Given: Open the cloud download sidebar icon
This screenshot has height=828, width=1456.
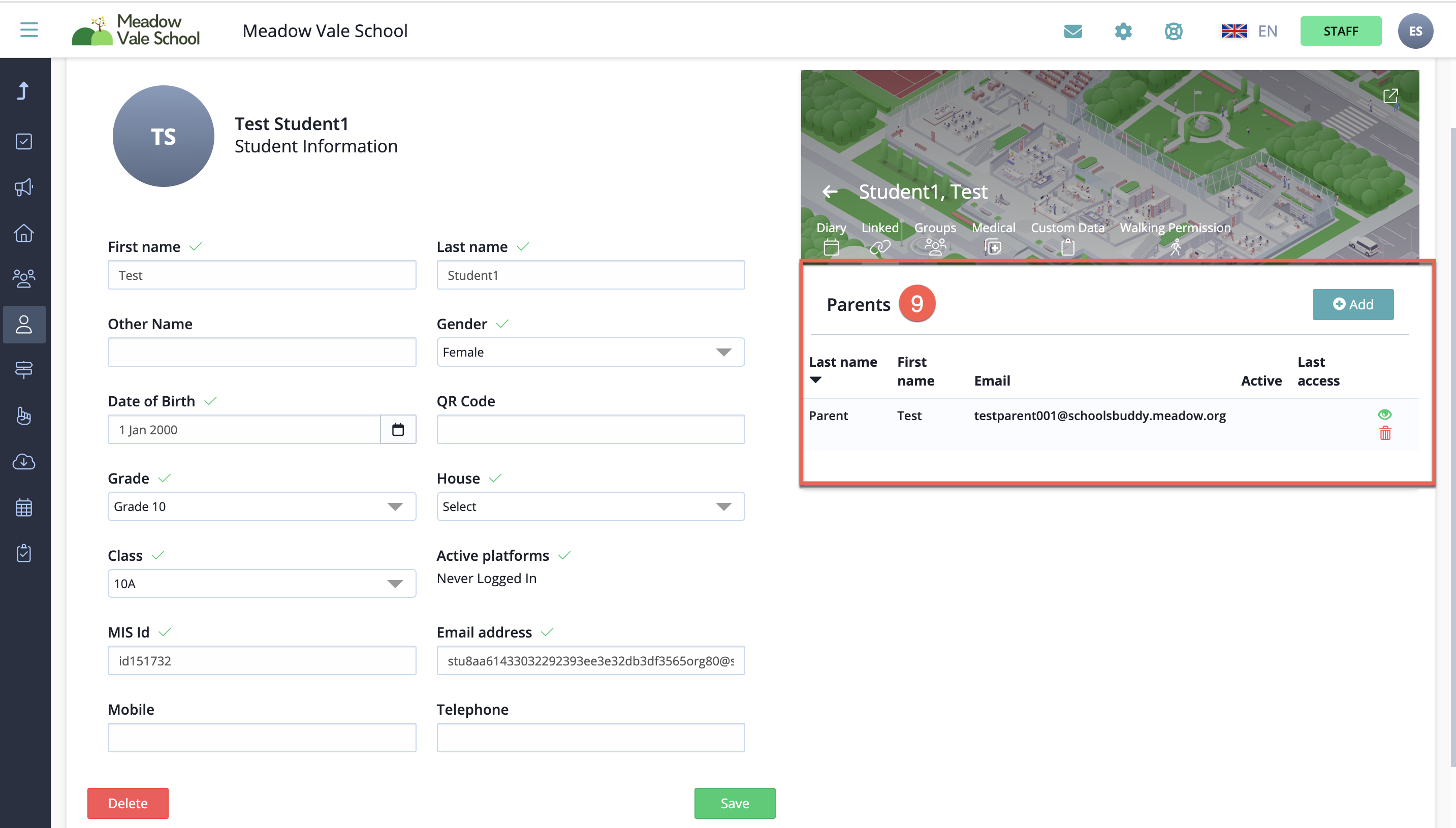Looking at the screenshot, I should coord(24,461).
